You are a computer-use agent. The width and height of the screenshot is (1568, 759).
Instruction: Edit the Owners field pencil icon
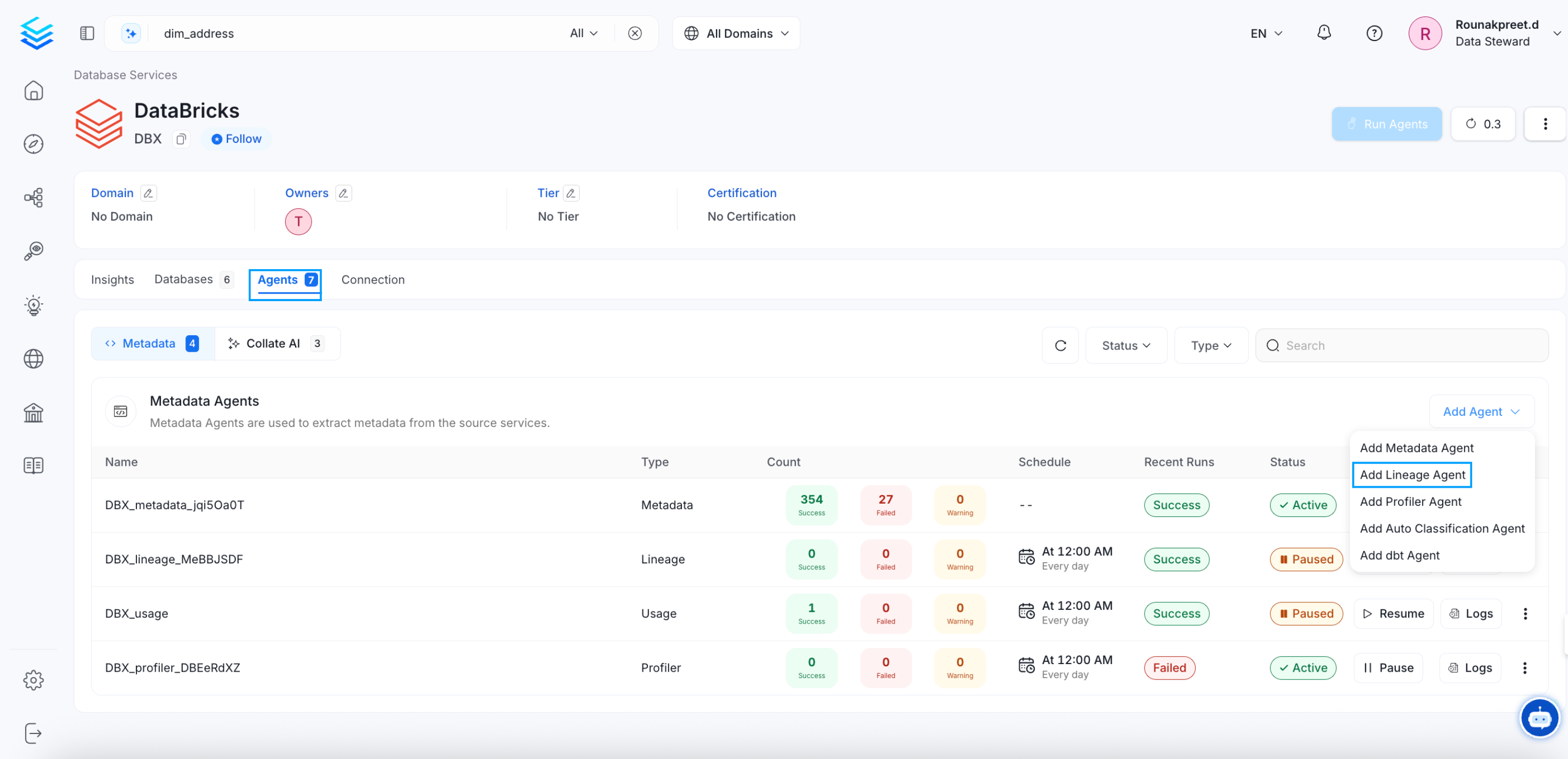pos(343,193)
